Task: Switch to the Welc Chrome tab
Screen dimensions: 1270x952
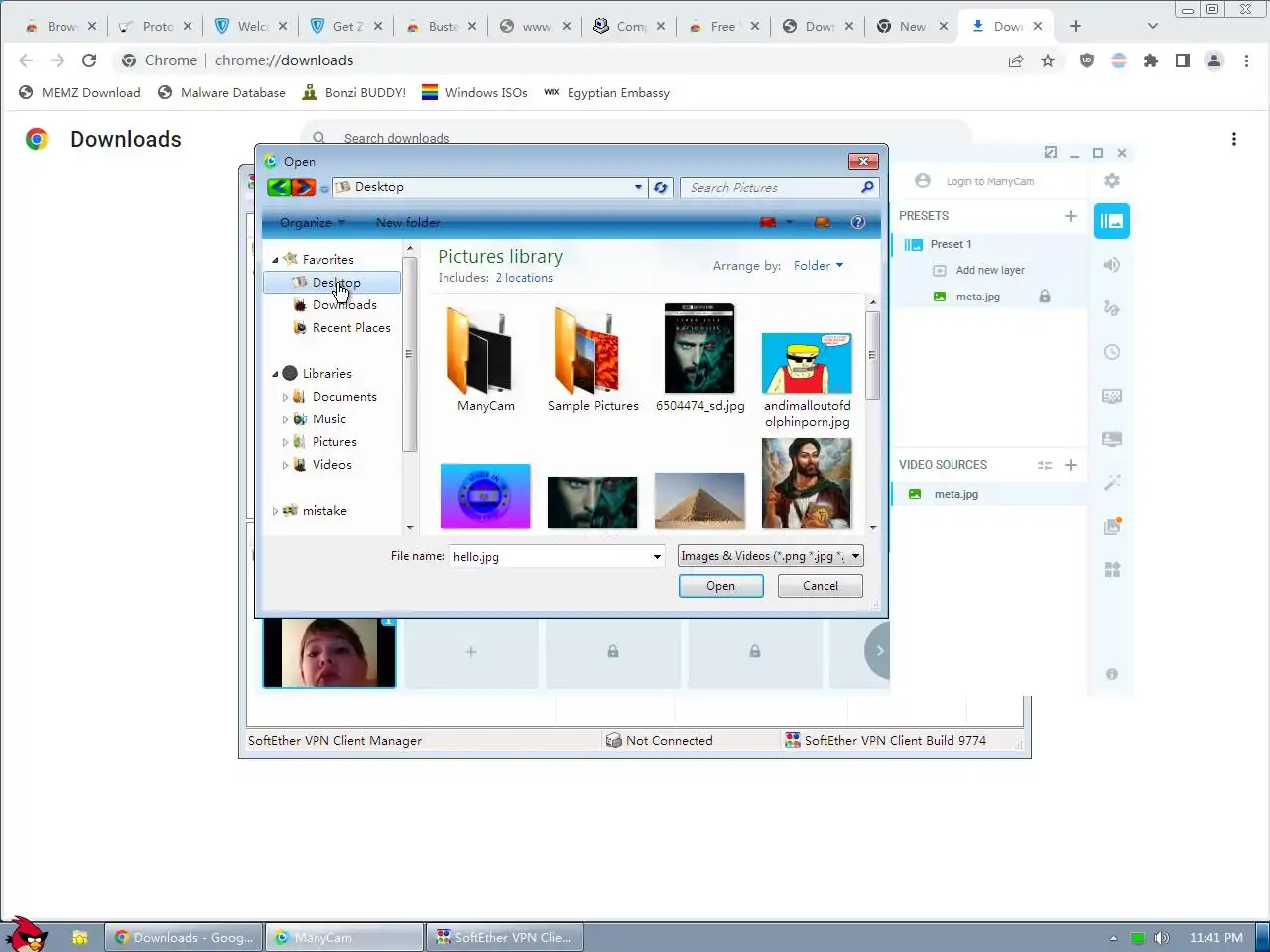Action: coord(249,26)
